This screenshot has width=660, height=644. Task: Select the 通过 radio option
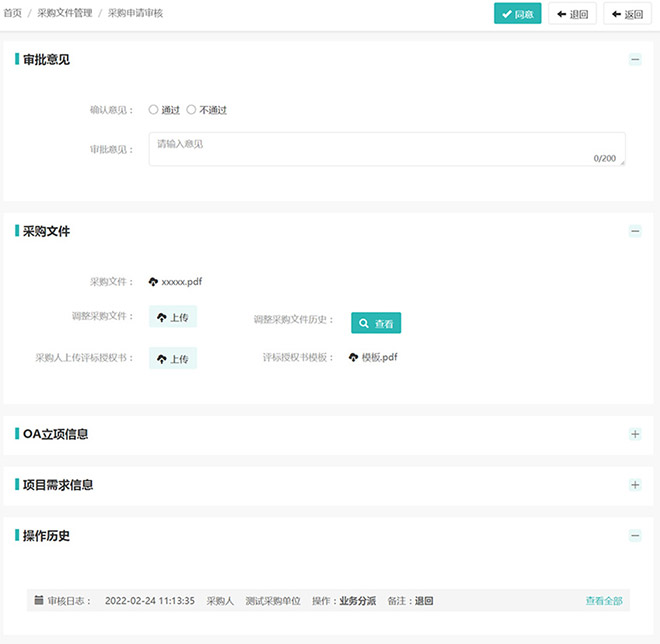pyautogui.click(x=154, y=110)
